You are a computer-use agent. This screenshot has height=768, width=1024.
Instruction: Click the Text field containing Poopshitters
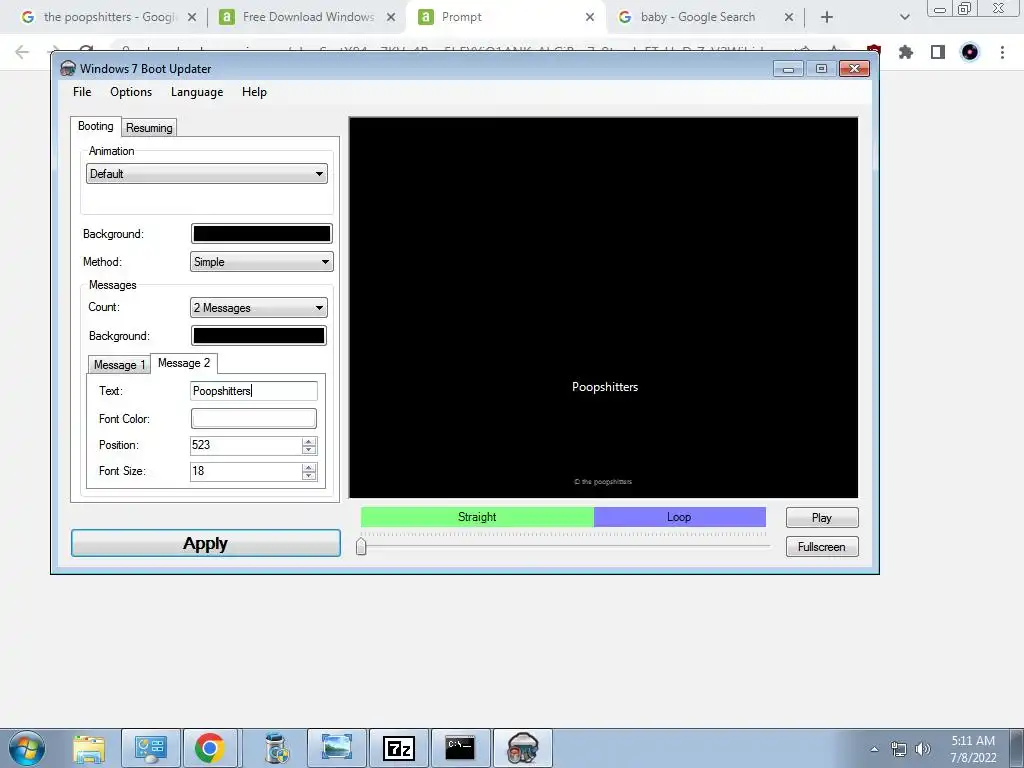253,391
